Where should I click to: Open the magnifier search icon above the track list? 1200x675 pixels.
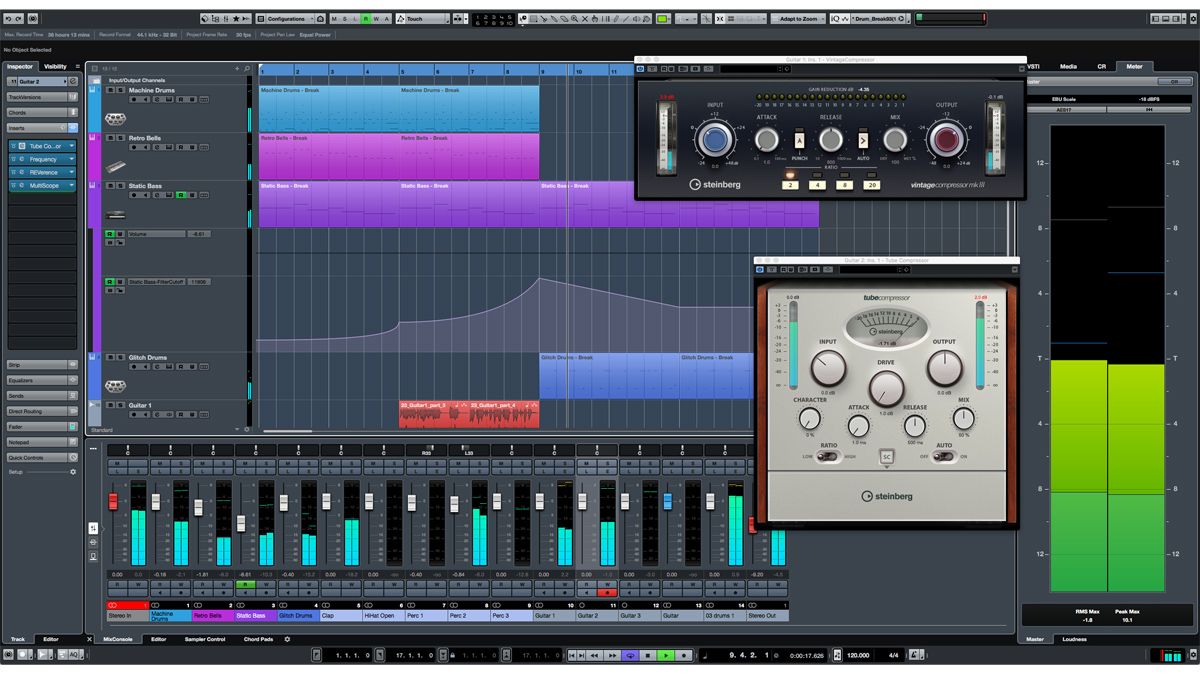click(247, 68)
